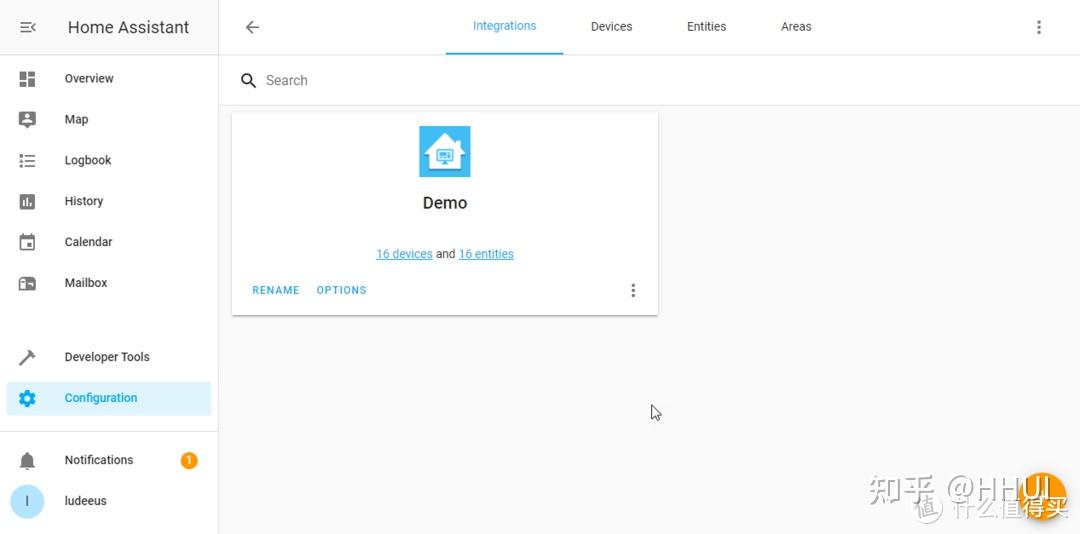Open the Overview menu item

coord(109,79)
